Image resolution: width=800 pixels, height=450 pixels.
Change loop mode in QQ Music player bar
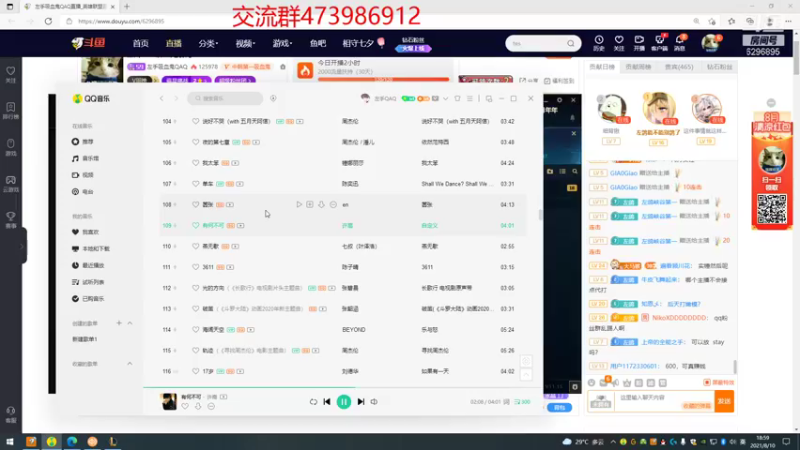pos(313,402)
